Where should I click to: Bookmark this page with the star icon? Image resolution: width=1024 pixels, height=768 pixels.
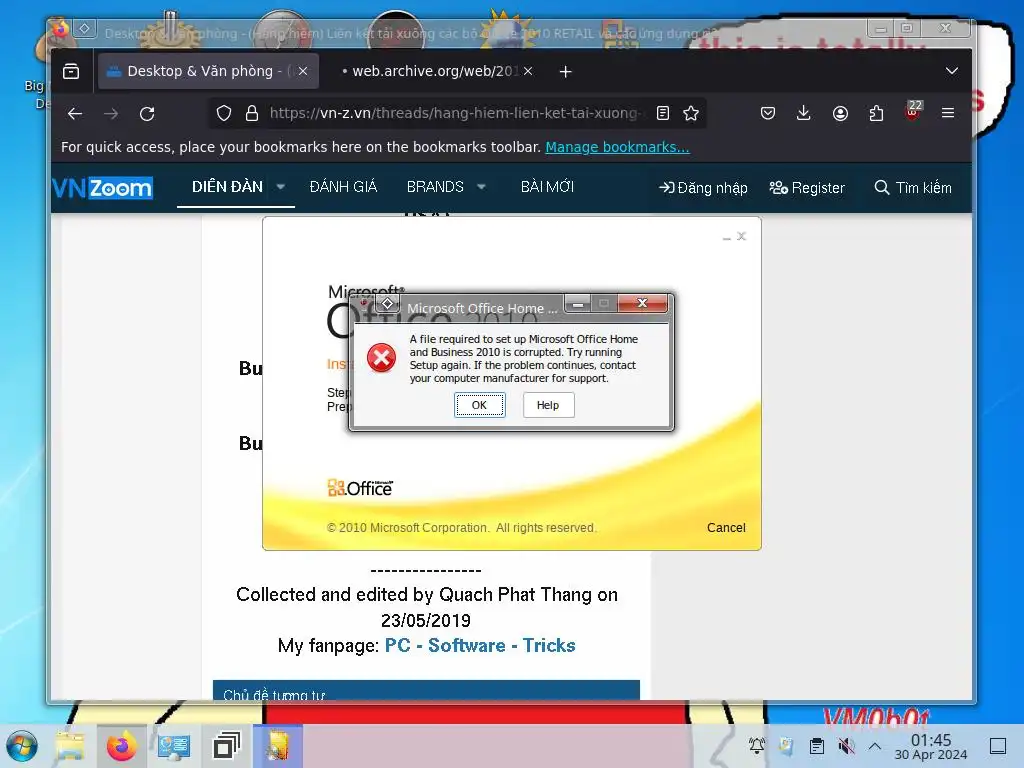[691, 114]
